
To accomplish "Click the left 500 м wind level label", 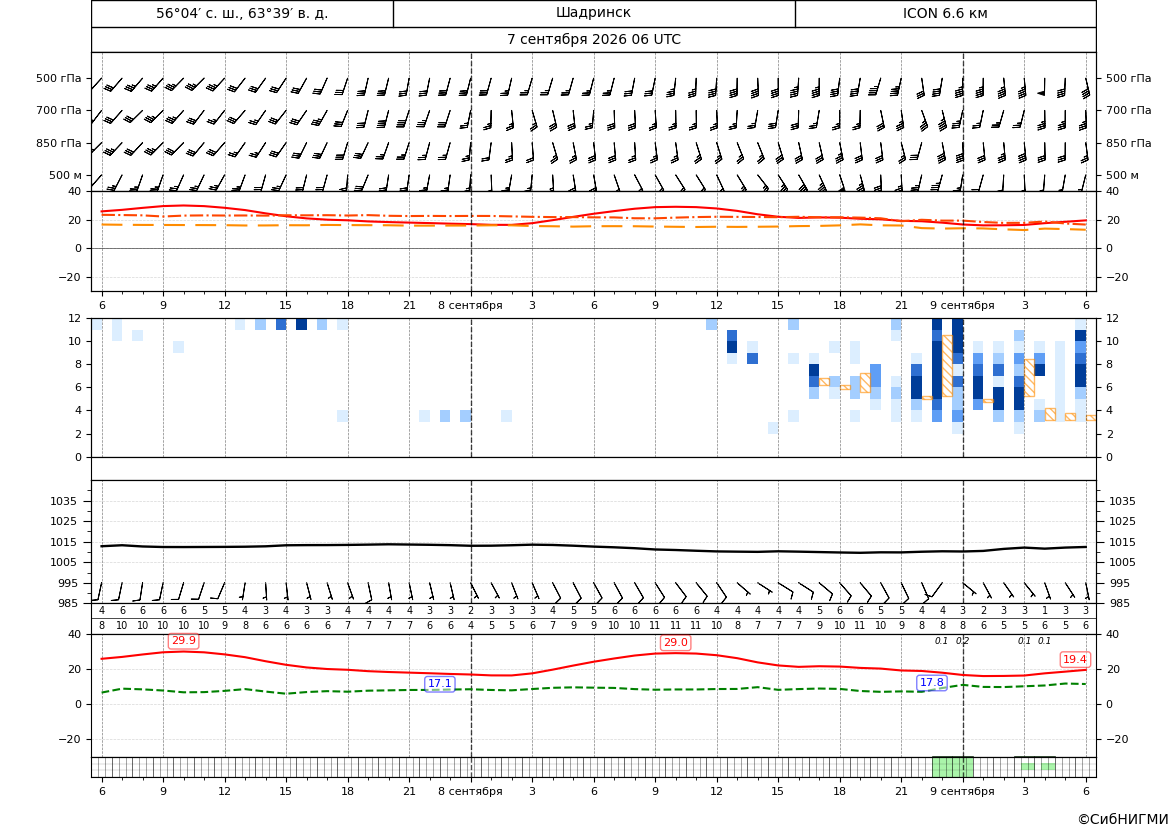I will (x=66, y=175).
